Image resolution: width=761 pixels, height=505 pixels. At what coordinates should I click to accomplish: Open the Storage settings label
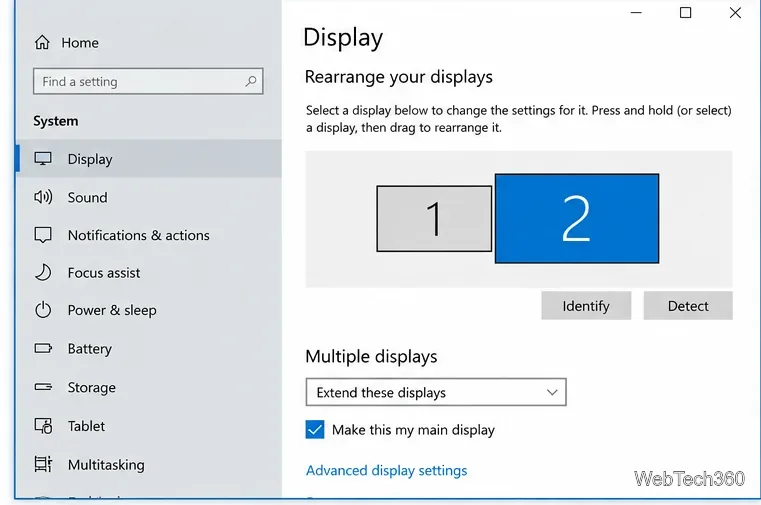tap(92, 388)
